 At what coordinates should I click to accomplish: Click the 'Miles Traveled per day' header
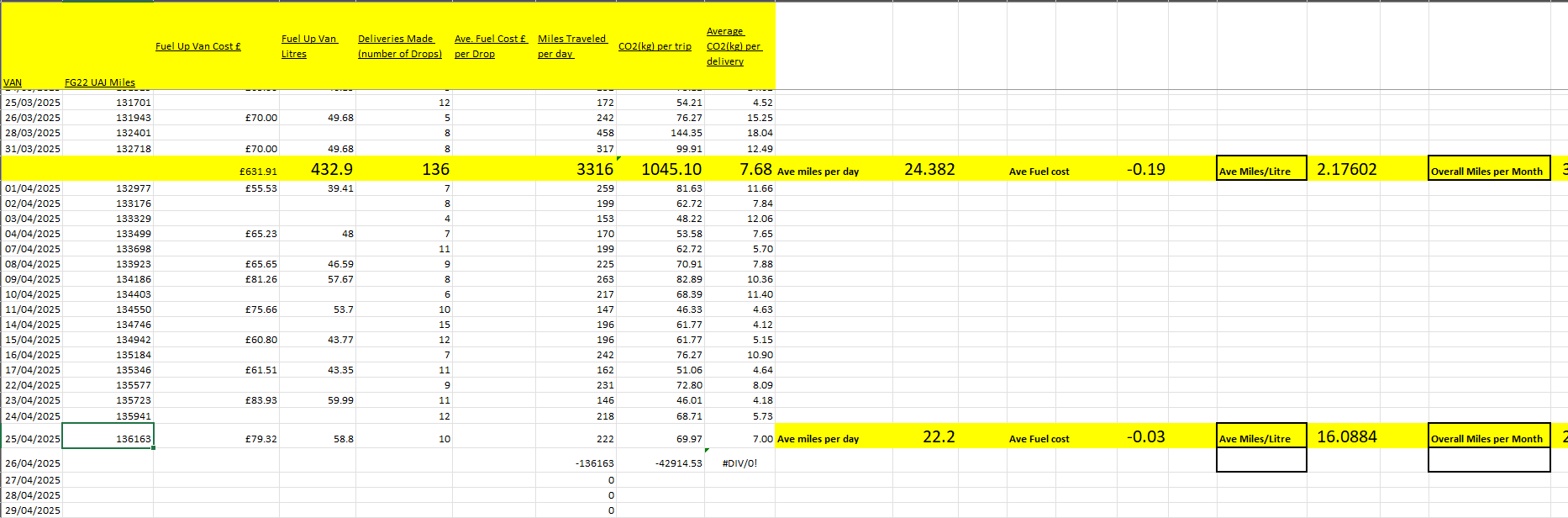click(x=571, y=46)
